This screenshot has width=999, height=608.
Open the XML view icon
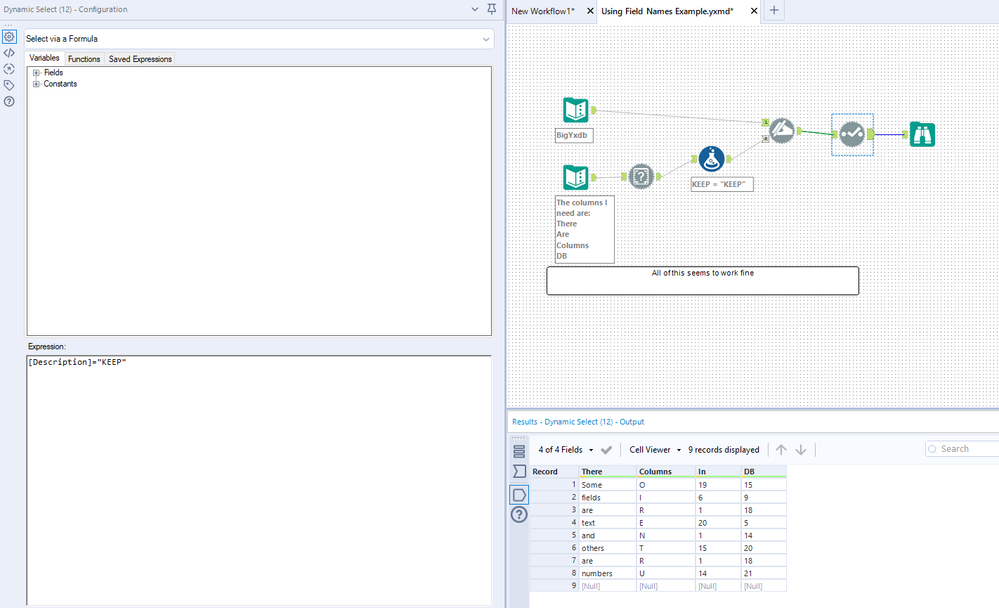coord(9,53)
